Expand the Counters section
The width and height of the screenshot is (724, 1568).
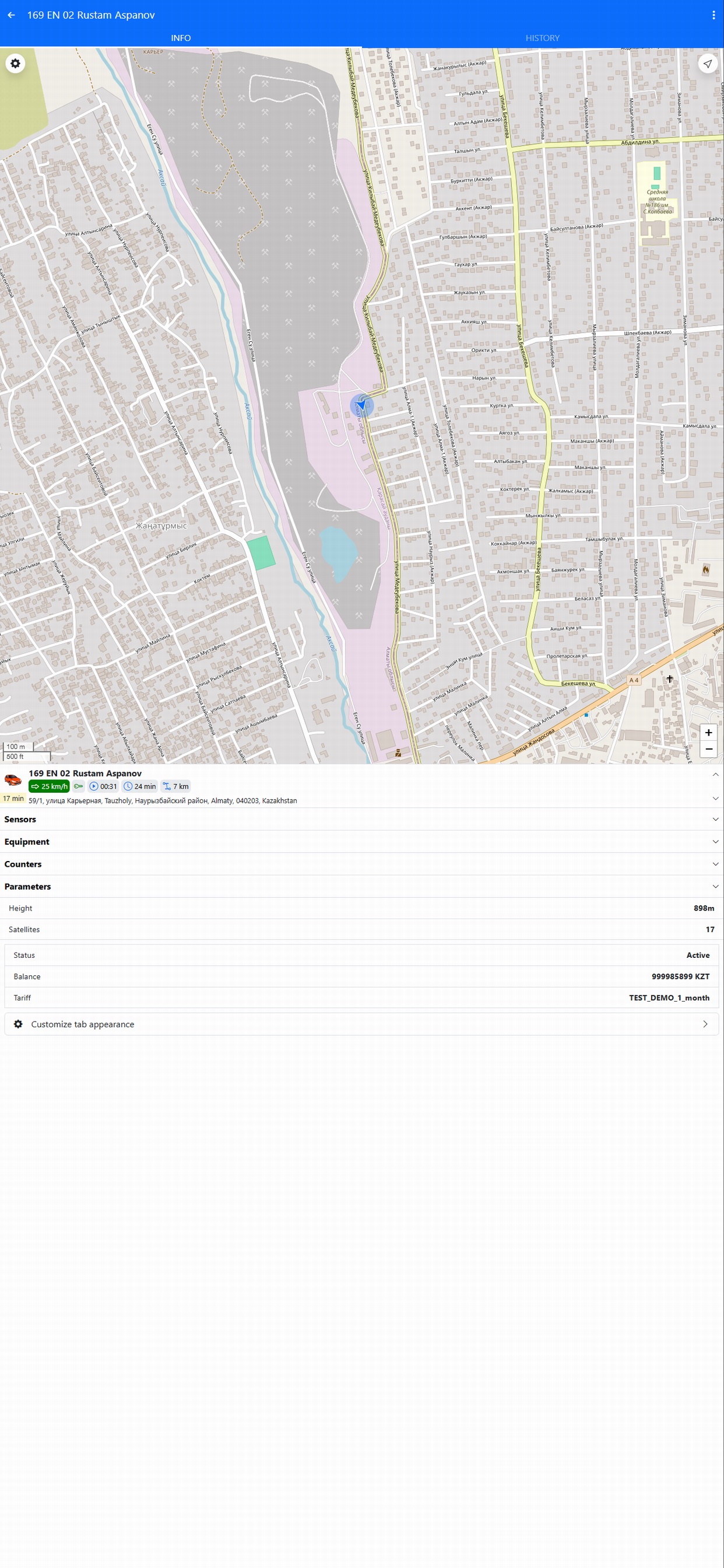click(x=362, y=864)
